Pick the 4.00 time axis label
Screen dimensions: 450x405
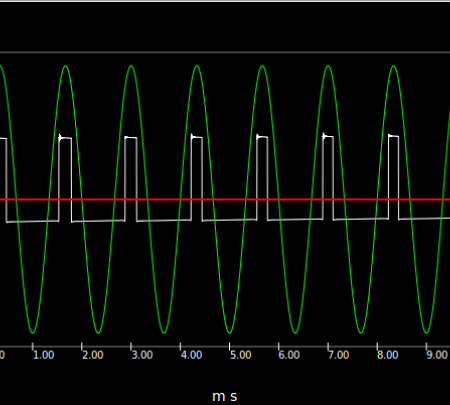click(x=191, y=355)
